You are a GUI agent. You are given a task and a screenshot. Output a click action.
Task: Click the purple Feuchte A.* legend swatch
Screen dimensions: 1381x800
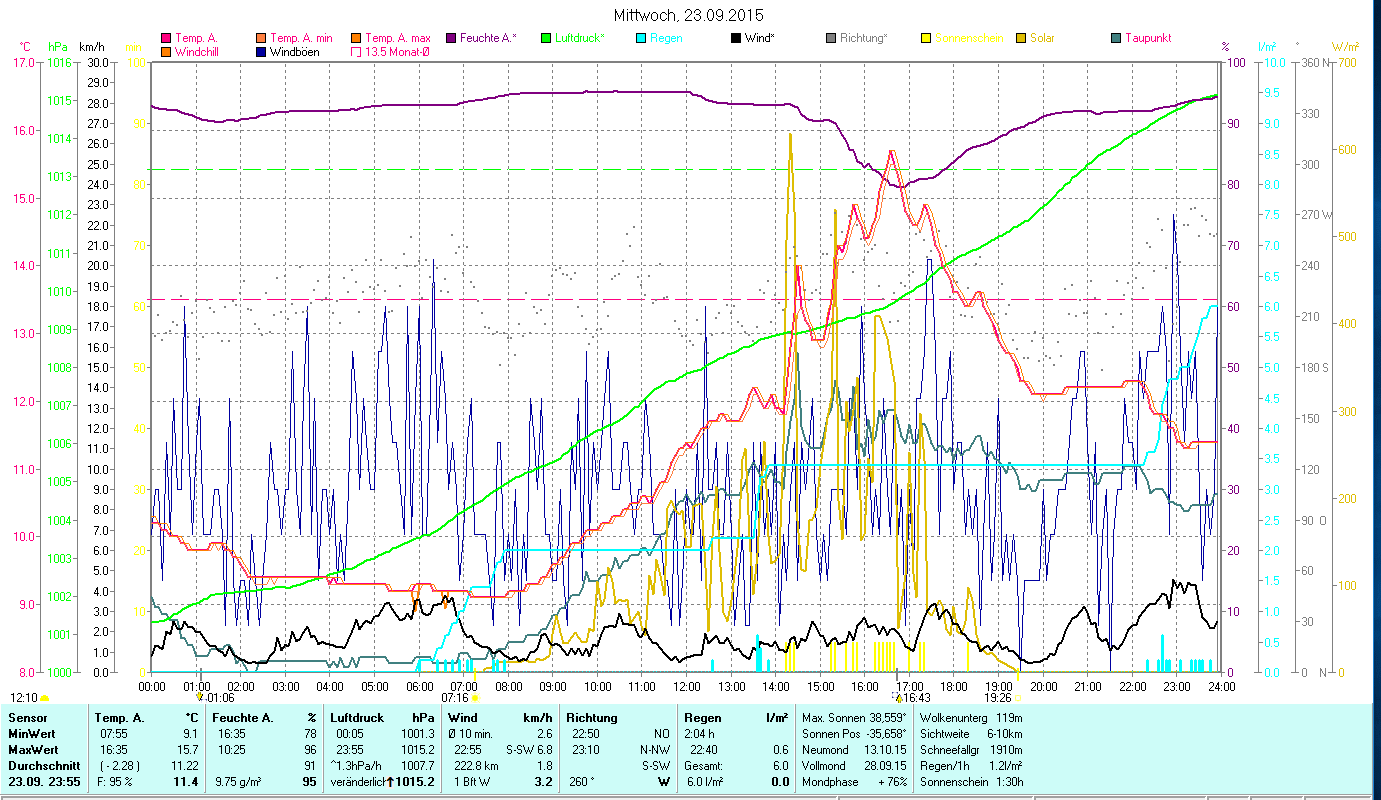(x=451, y=38)
